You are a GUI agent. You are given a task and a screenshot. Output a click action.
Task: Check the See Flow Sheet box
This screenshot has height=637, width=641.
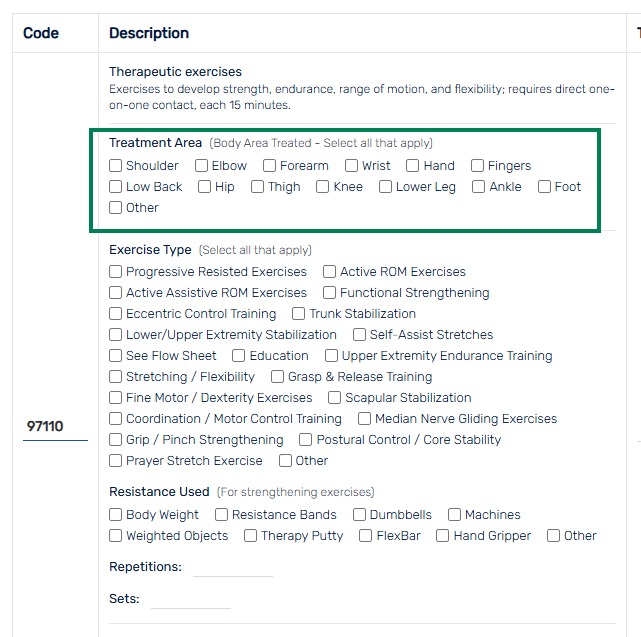[x=115, y=356]
